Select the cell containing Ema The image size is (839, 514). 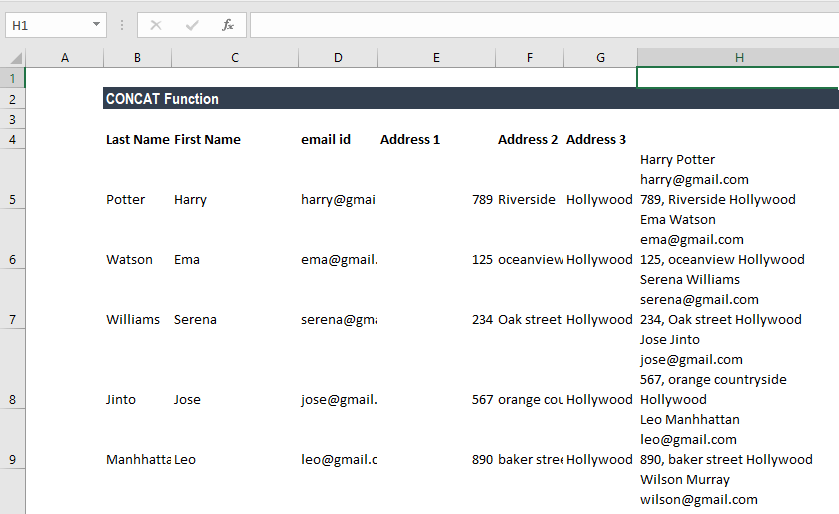pos(235,240)
